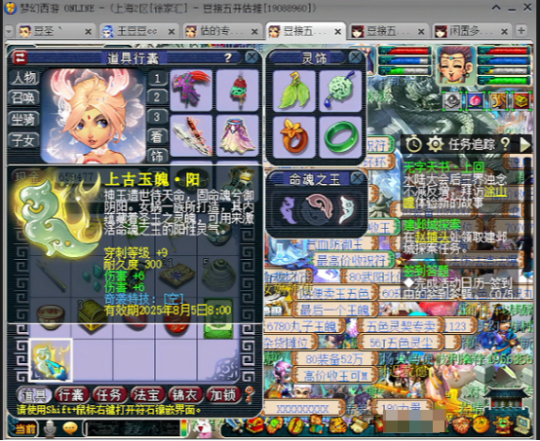The image size is (540, 441).
Task: Open the 任务追踪 help question mark
Action: 505,144
